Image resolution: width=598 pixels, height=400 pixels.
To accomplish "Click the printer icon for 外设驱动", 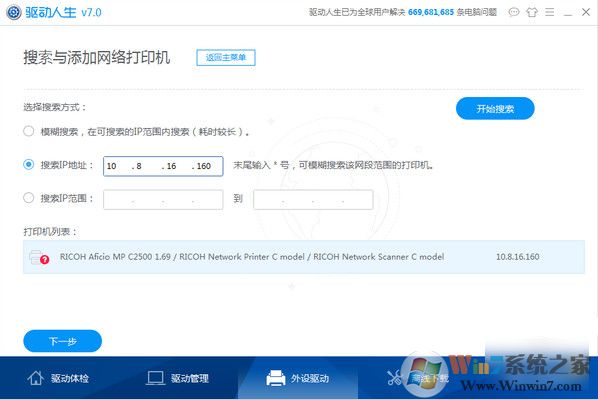I will click(276, 378).
